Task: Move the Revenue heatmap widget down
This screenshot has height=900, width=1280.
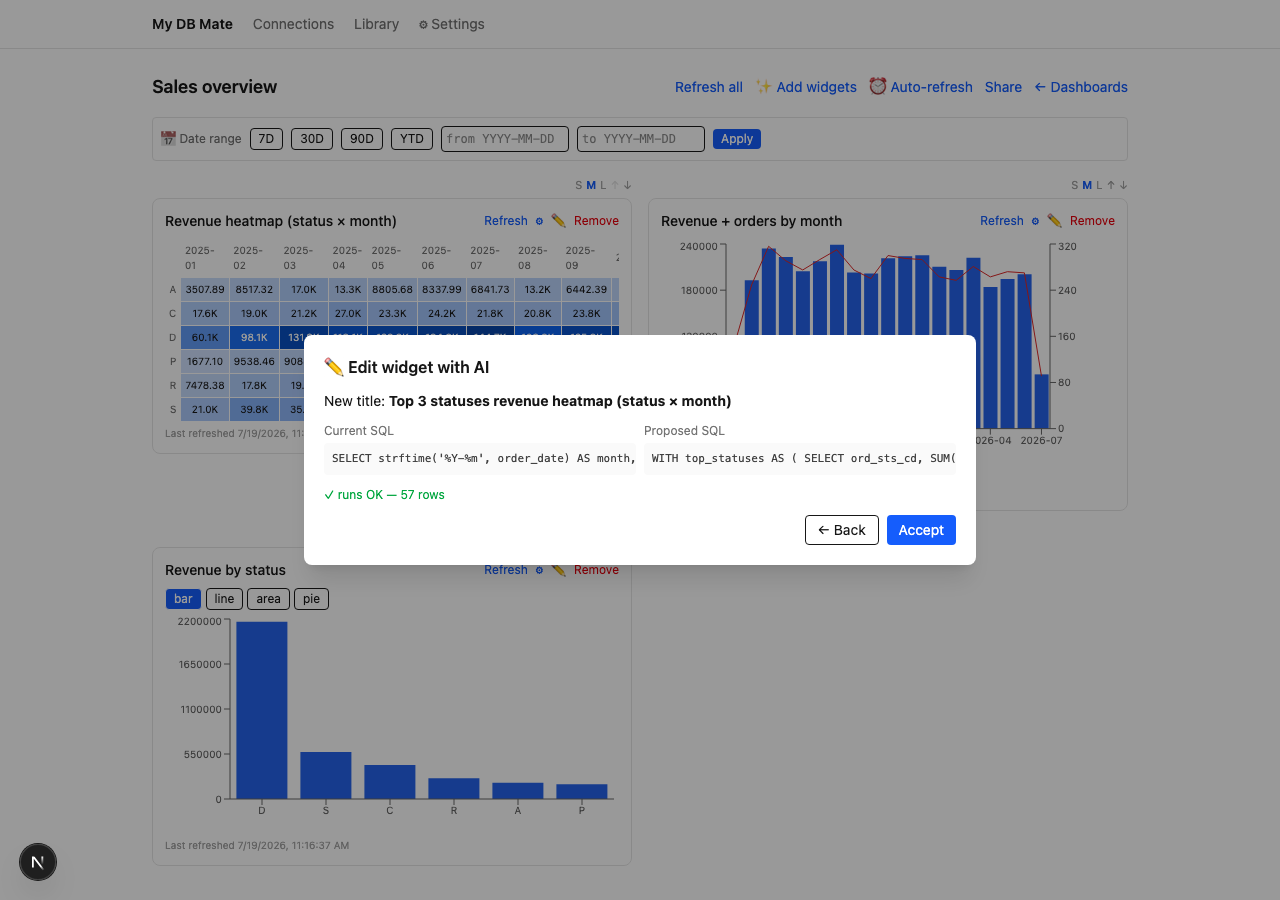Action: click(x=627, y=185)
